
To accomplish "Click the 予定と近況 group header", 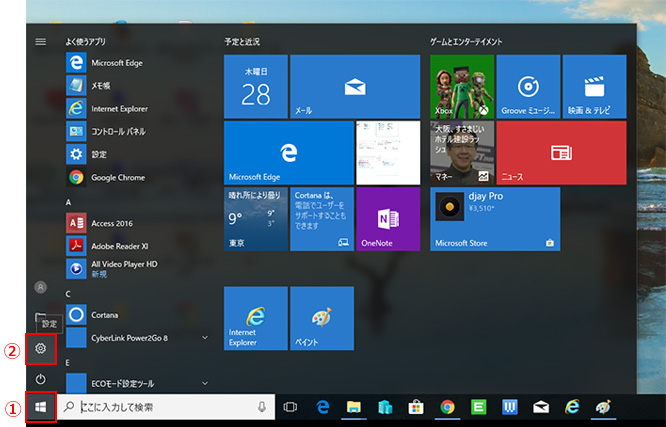I will point(242,42).
